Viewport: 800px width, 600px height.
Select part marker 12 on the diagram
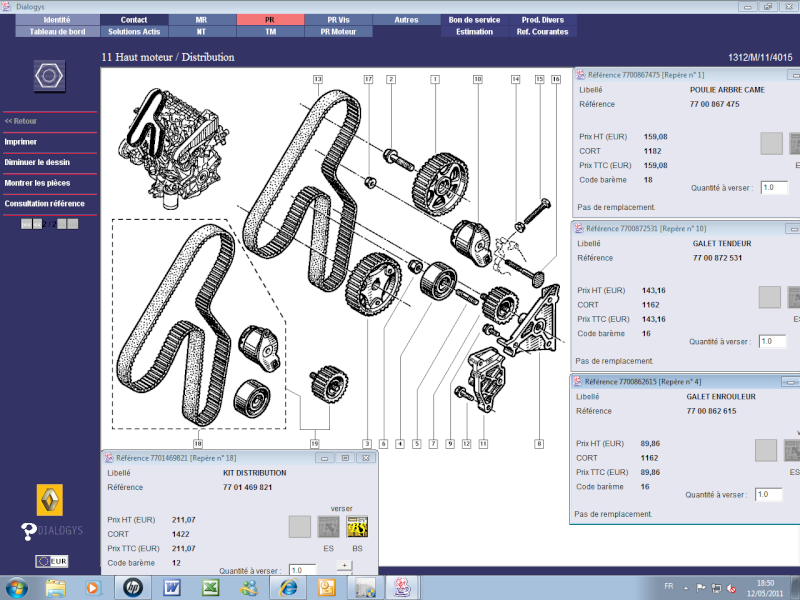click(466, 444)
